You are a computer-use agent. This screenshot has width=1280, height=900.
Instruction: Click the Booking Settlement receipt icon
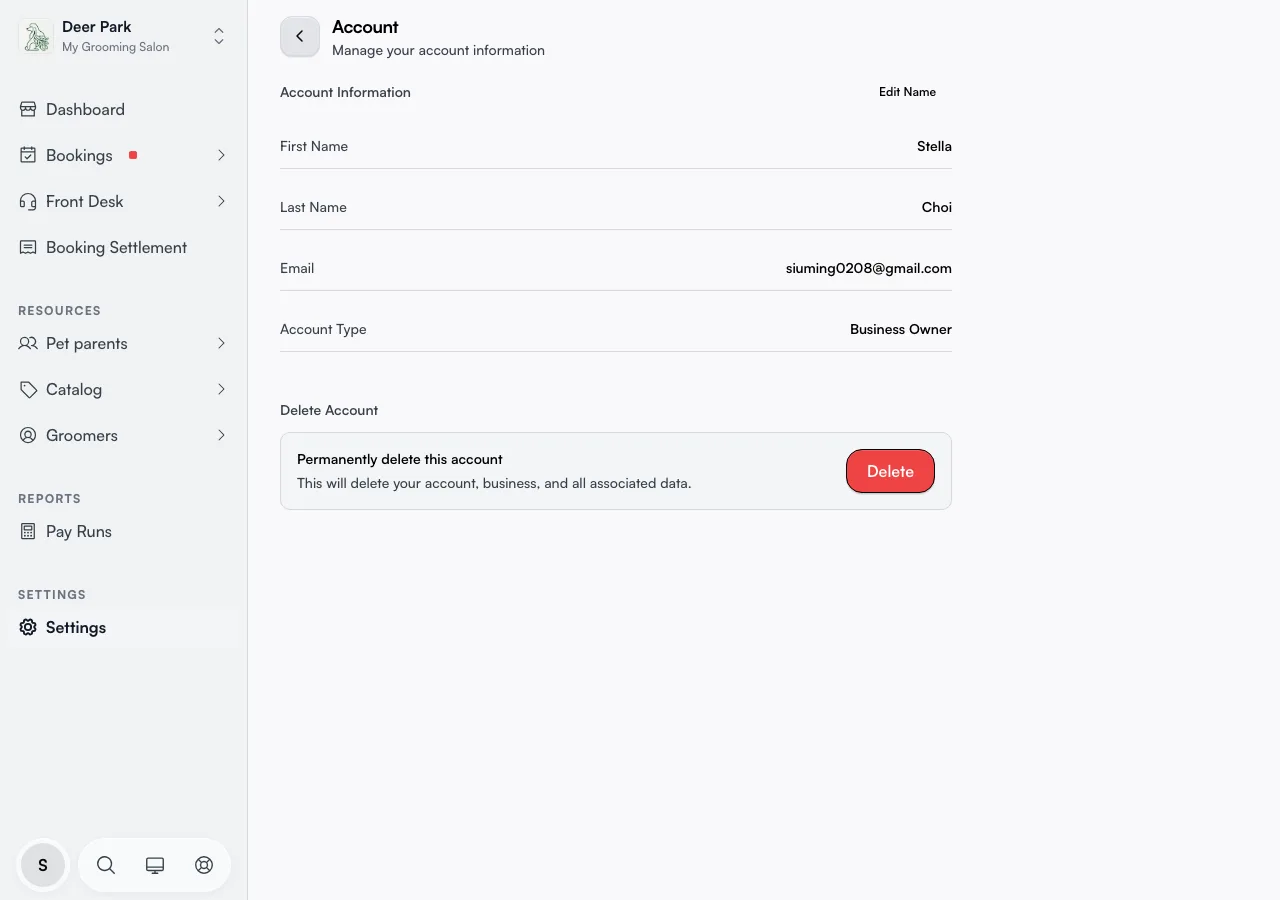pyautogui.click(x=28, y=247)
